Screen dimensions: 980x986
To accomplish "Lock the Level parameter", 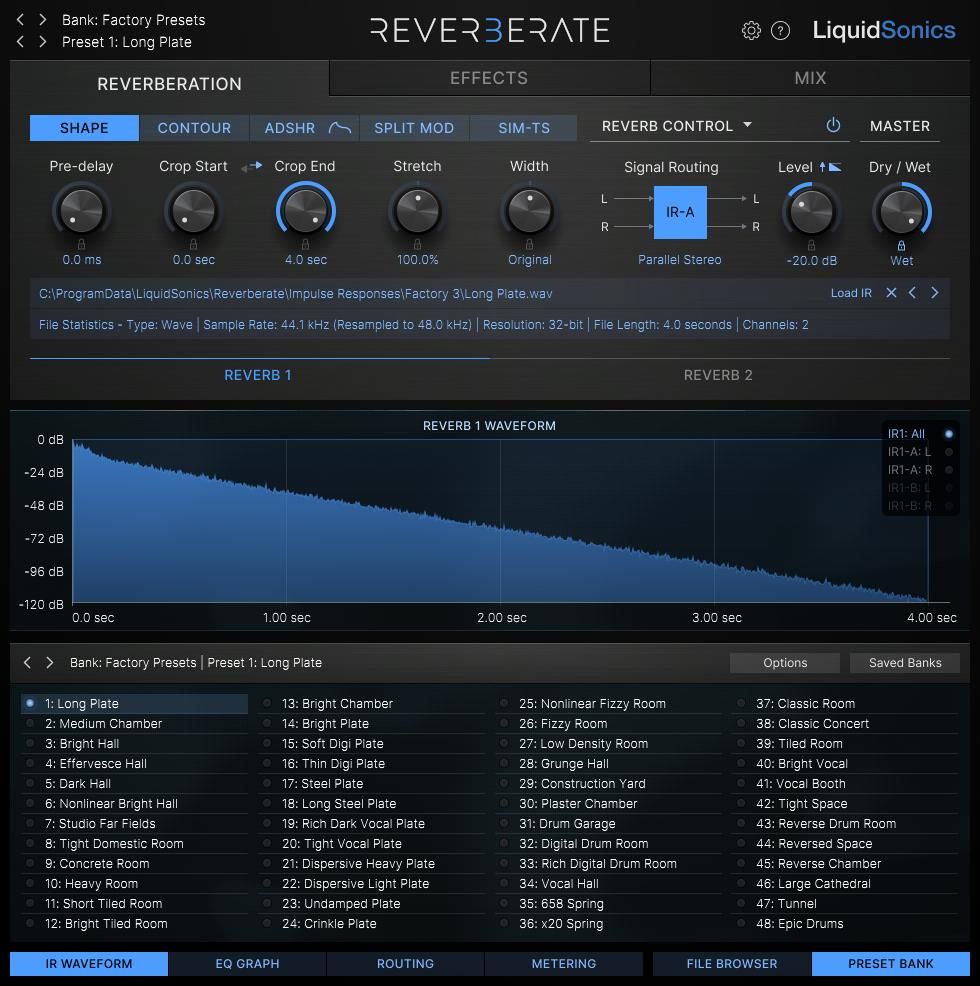I will click(x=811, y=245).
